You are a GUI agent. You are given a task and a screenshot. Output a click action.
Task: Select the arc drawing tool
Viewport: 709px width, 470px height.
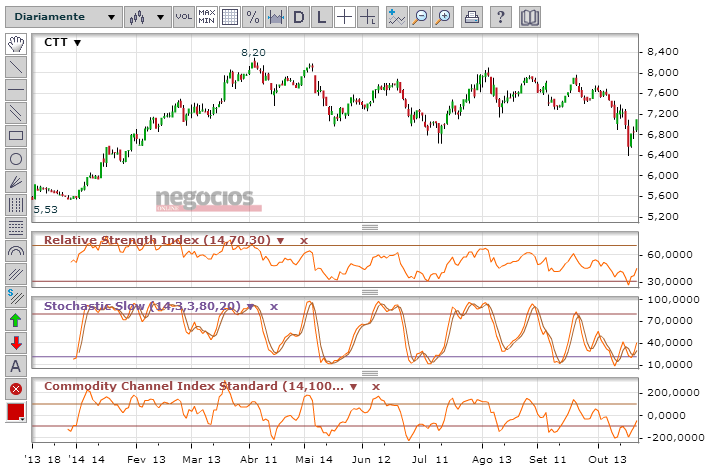(x=16, y=251)
